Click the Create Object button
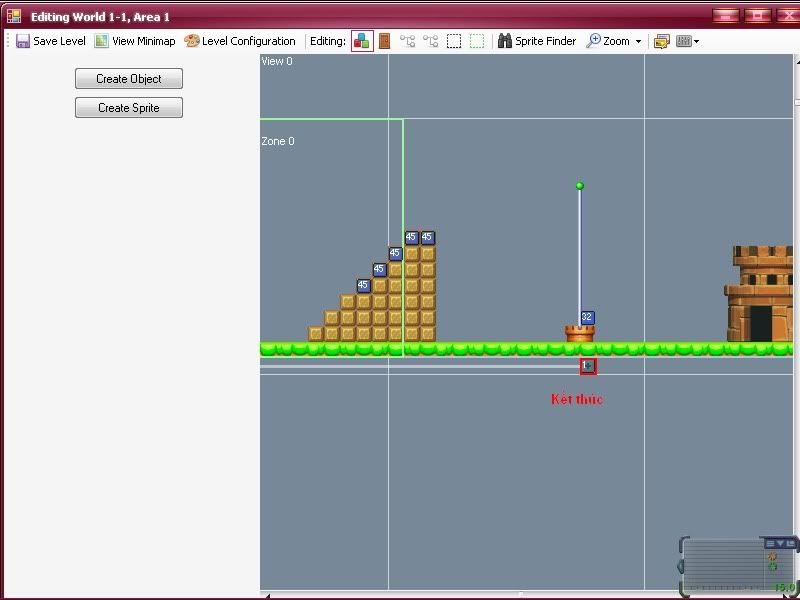This screenshot has width=800, height=600. coord(129,79)
